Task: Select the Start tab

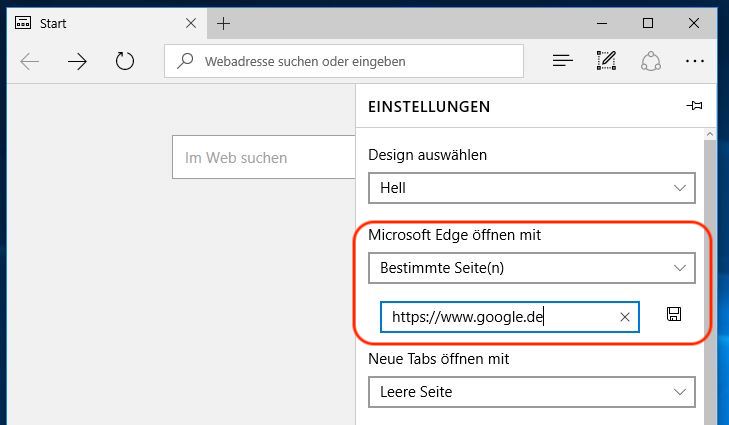Action: point(106,23)
